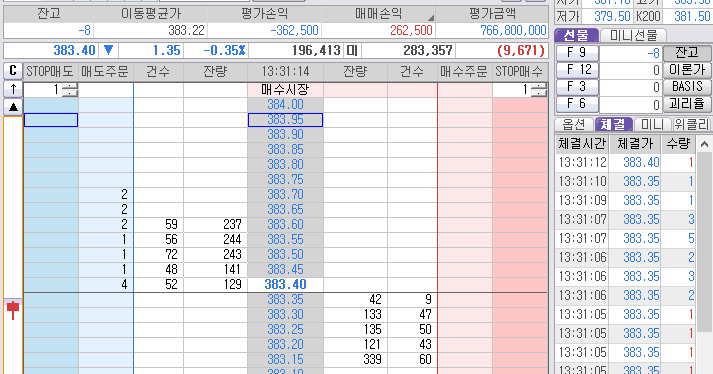
Task: Click the STOP매도 column header
Action: coord(50,71)
